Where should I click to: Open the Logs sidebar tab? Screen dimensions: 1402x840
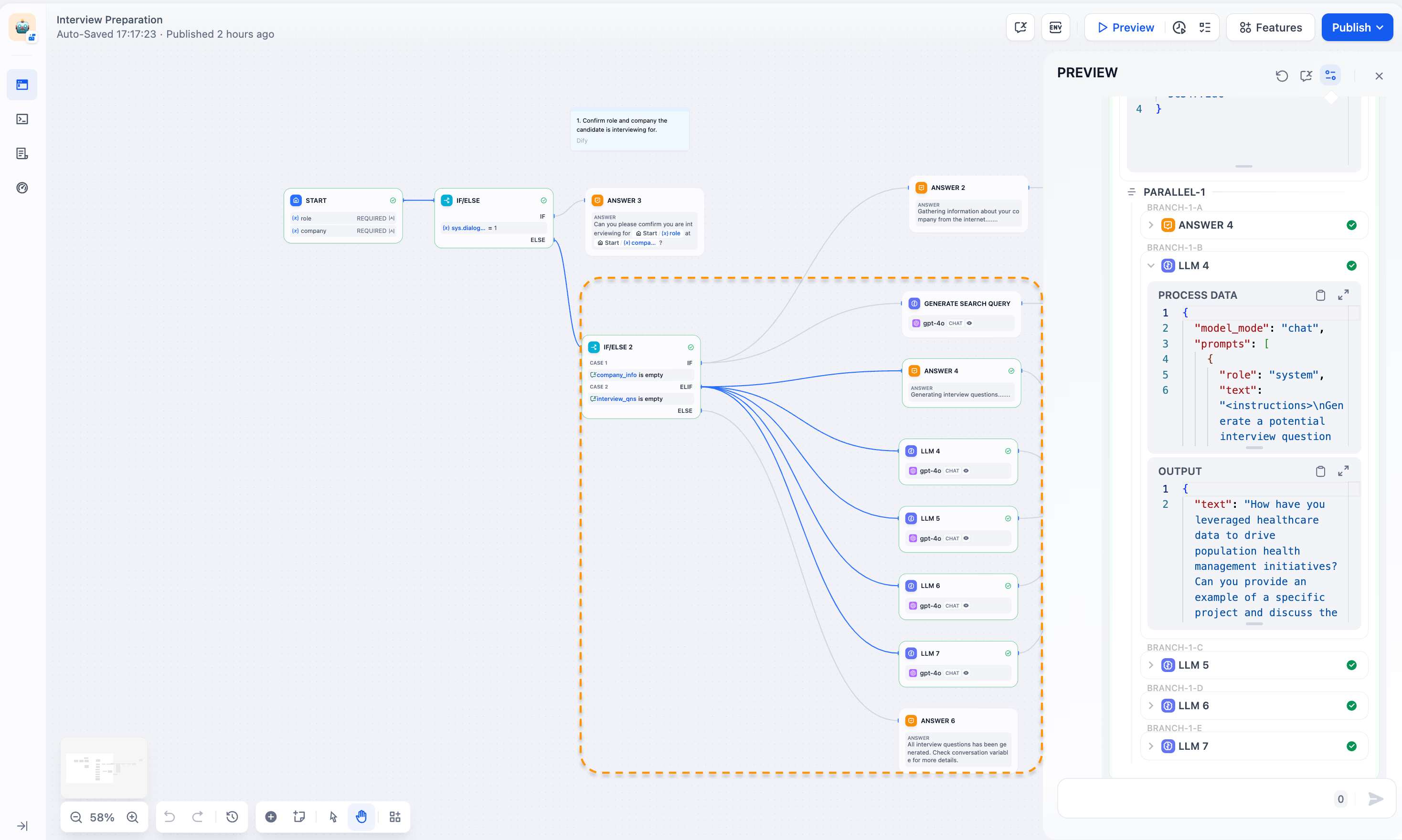point(22,153)
